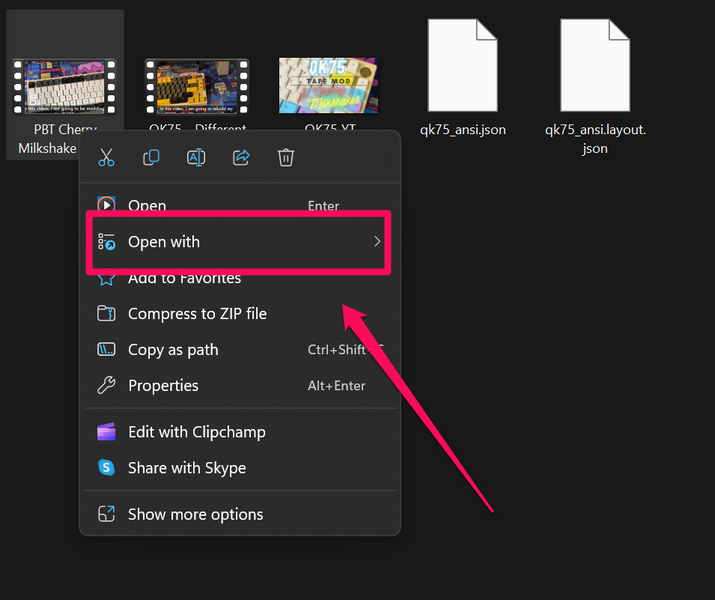Select the qk75_ansi.json file
The height and width of the screenshot is (600, 715).
tap(462, 70)
